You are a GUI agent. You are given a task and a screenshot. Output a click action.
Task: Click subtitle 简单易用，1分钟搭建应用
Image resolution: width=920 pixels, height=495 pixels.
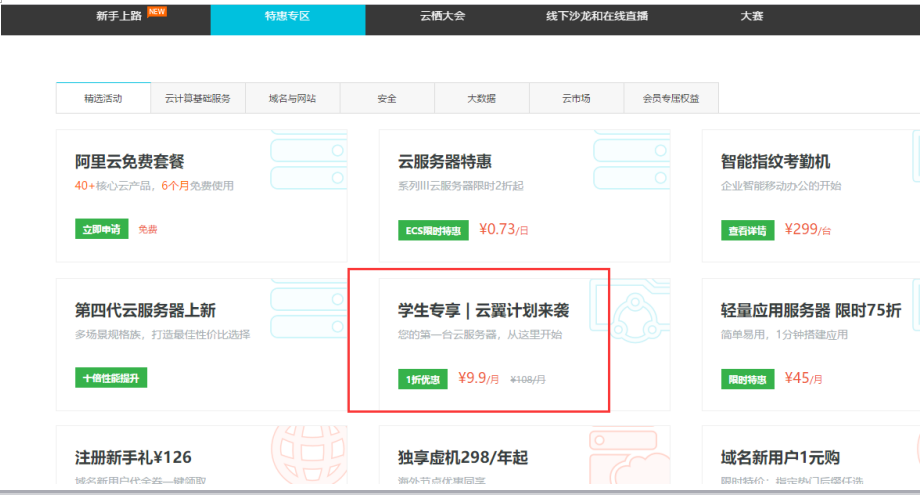tap(784, 334)
